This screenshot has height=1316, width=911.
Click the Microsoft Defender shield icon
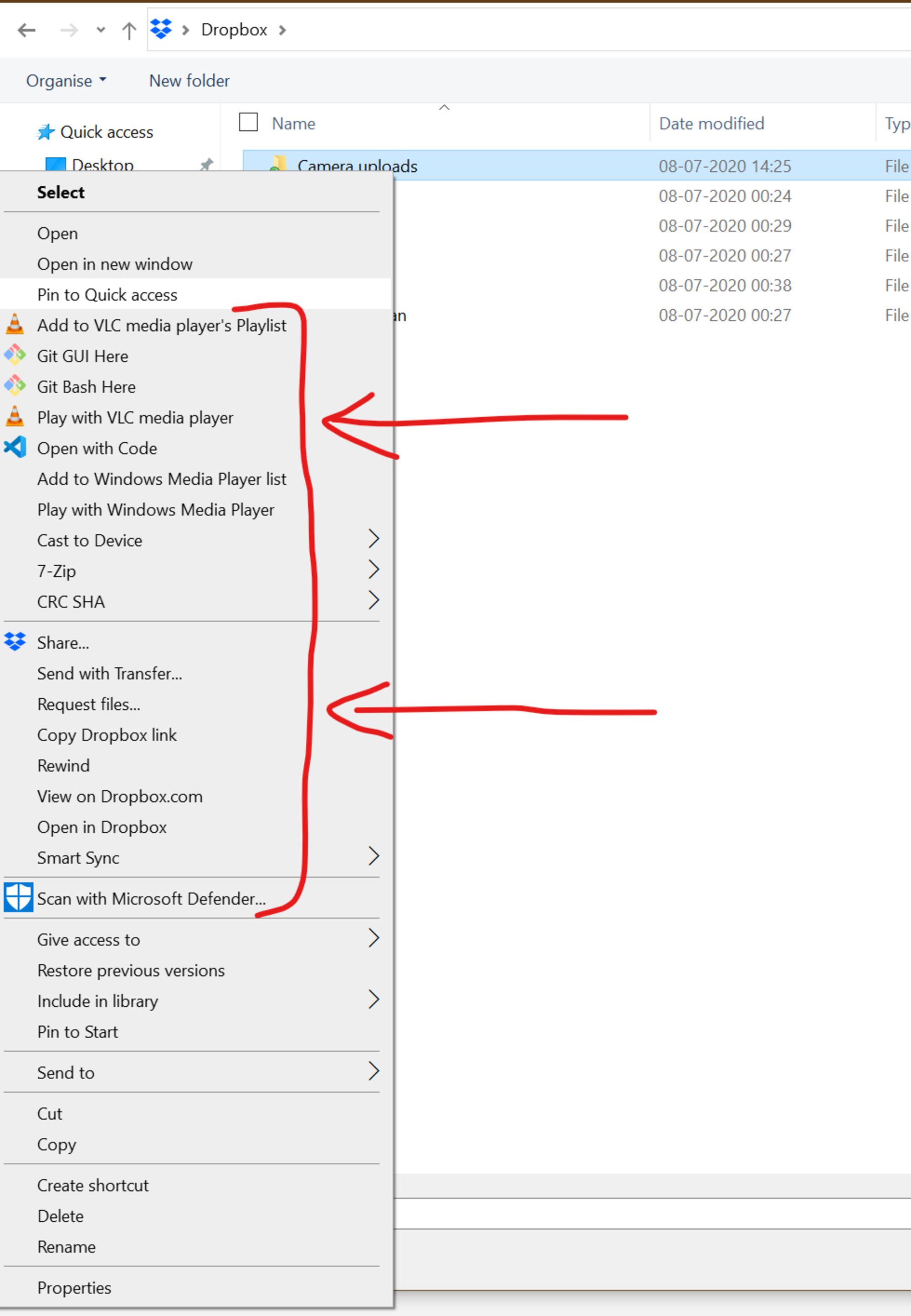coord(18,898)
